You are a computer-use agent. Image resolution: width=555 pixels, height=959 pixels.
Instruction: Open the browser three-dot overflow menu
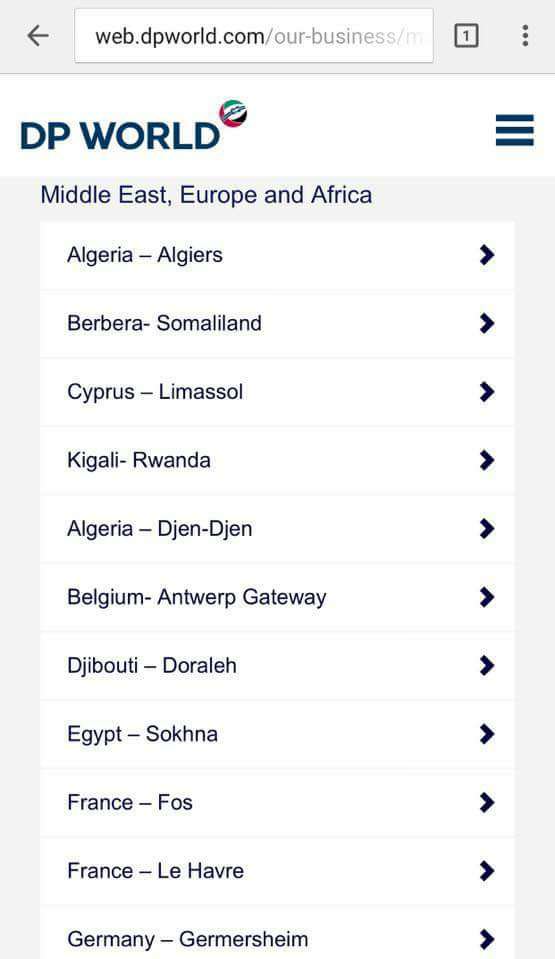[525, 37]
